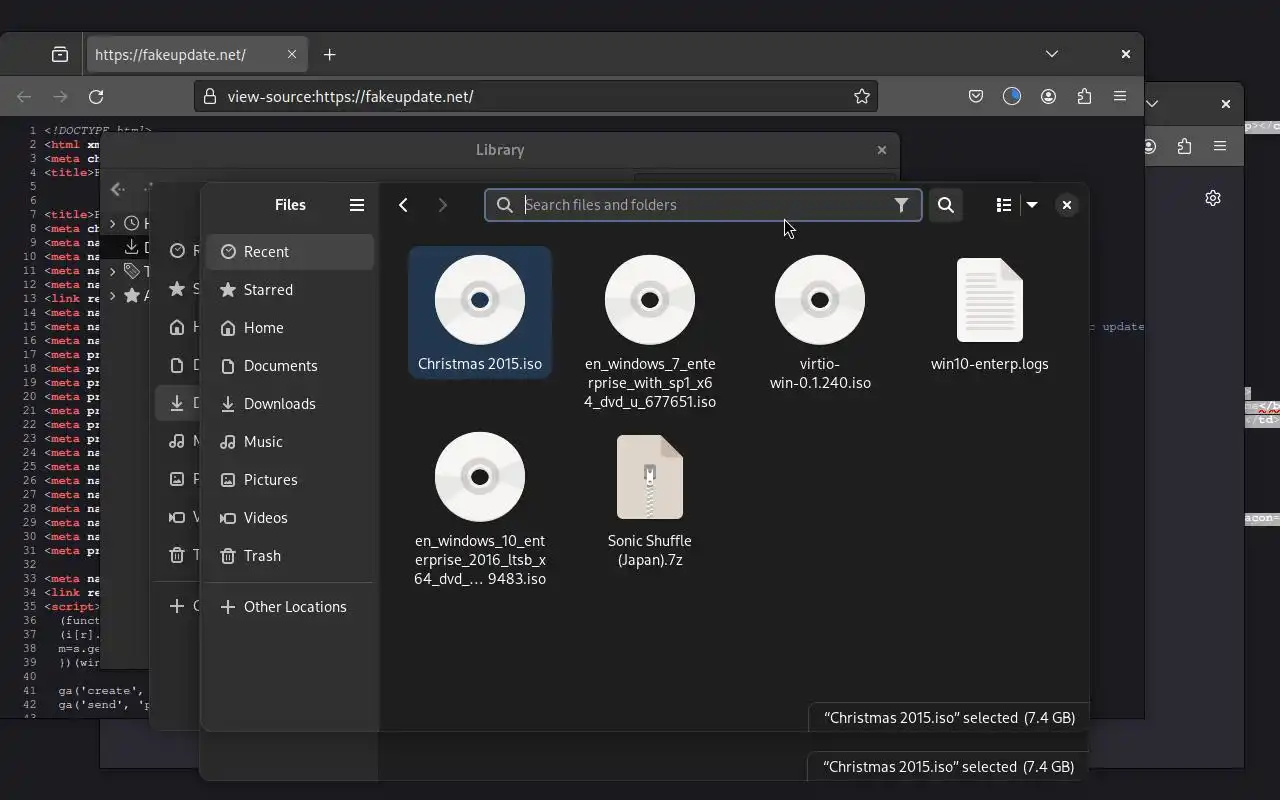This screenshot has width=1280, height=800.
Task: Open Downloads in the Files sidebar
Action: click(290, 404)
